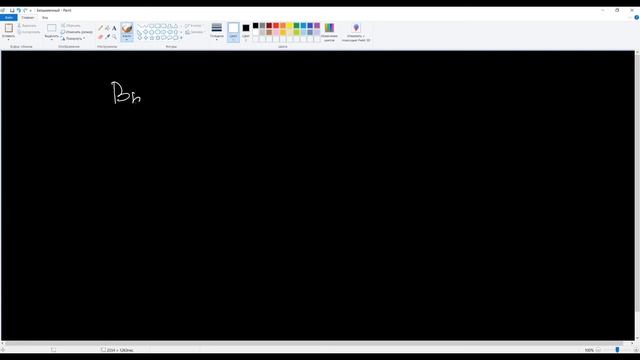640x360 pixels.
Task: Select the Triangle shape in gallery
Action: tap(176, 26)
